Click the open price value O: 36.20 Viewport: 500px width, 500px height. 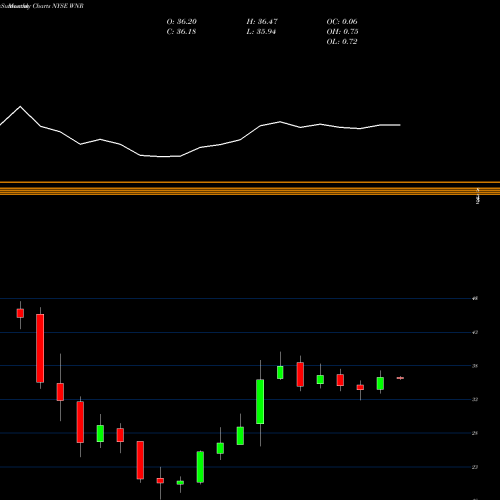click(x=182, y=22)
